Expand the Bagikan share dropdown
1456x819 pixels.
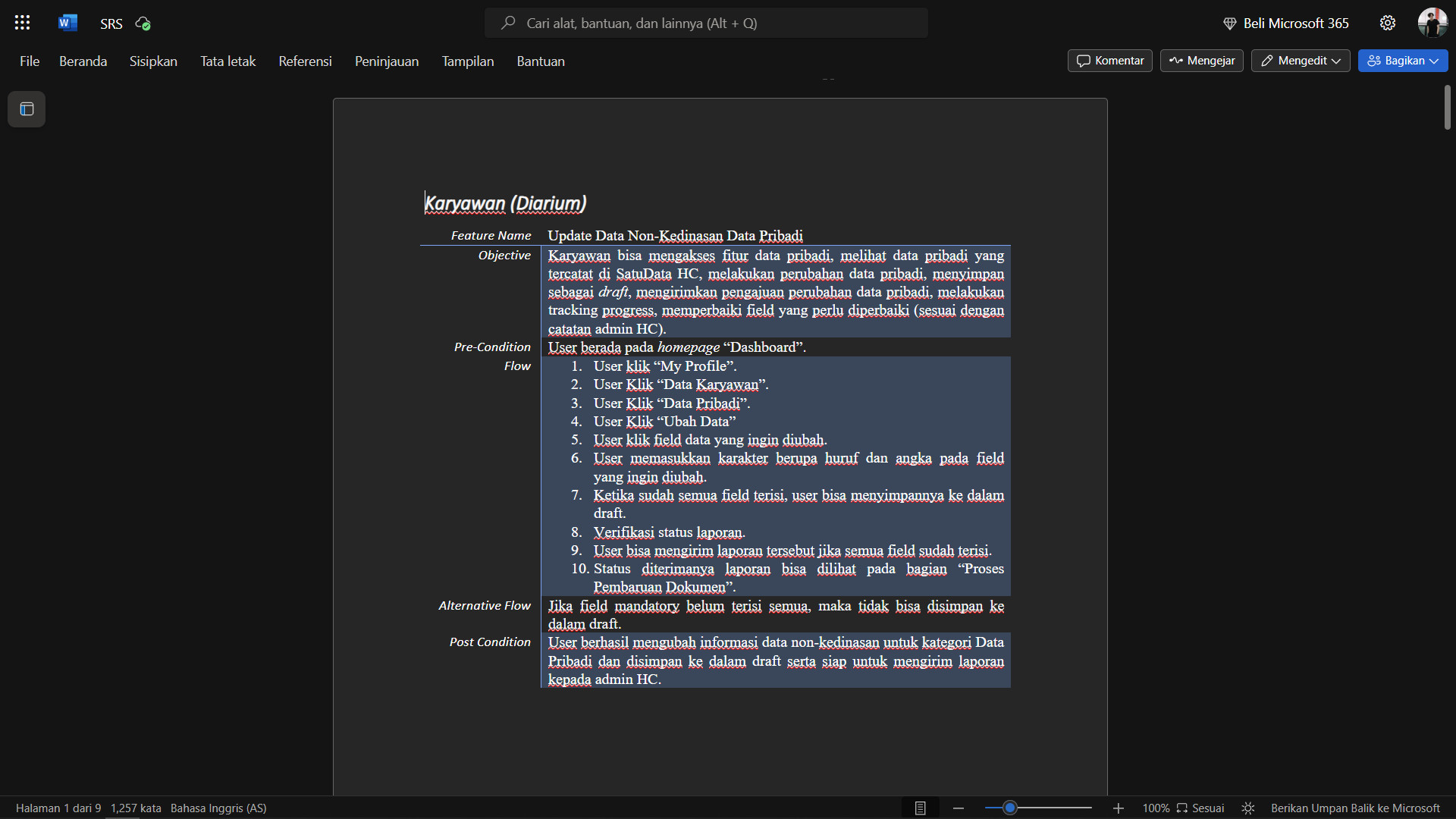click(x=1403, y=61)
